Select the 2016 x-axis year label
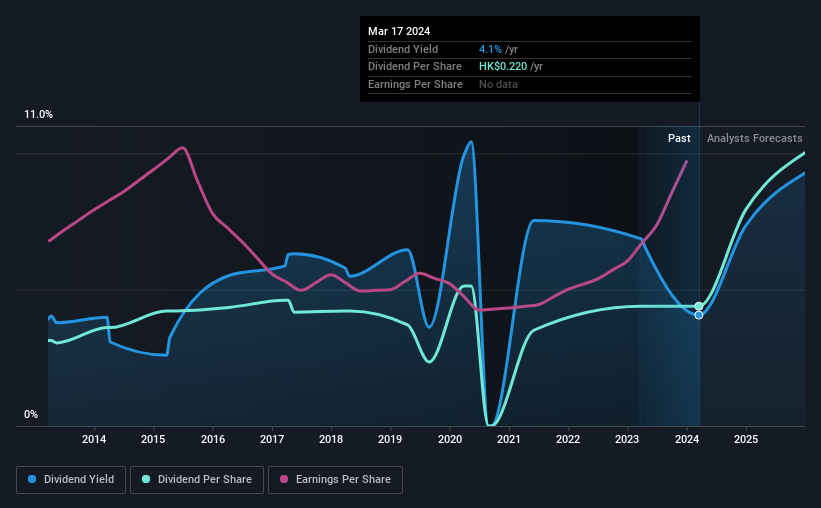821x508 pixels. tap(213, 439)
